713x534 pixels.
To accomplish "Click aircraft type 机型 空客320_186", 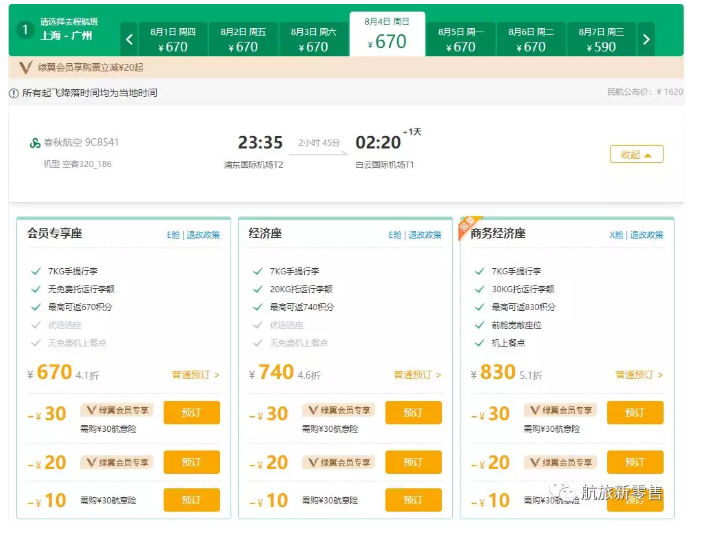I will tap(78, 164).
